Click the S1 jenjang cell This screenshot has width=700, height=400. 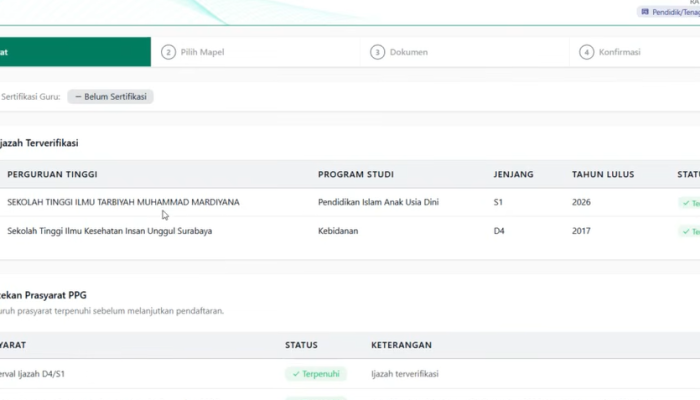coord(498,202)
